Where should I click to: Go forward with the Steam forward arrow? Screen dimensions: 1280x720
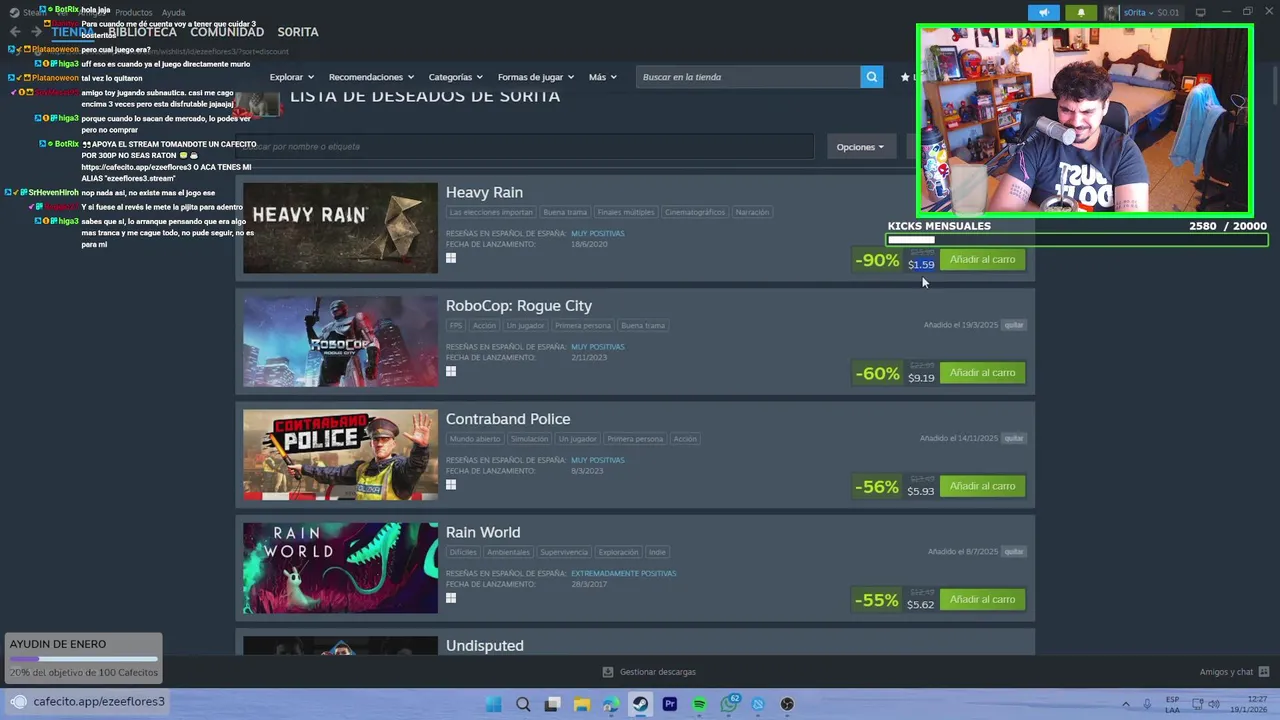36,32
